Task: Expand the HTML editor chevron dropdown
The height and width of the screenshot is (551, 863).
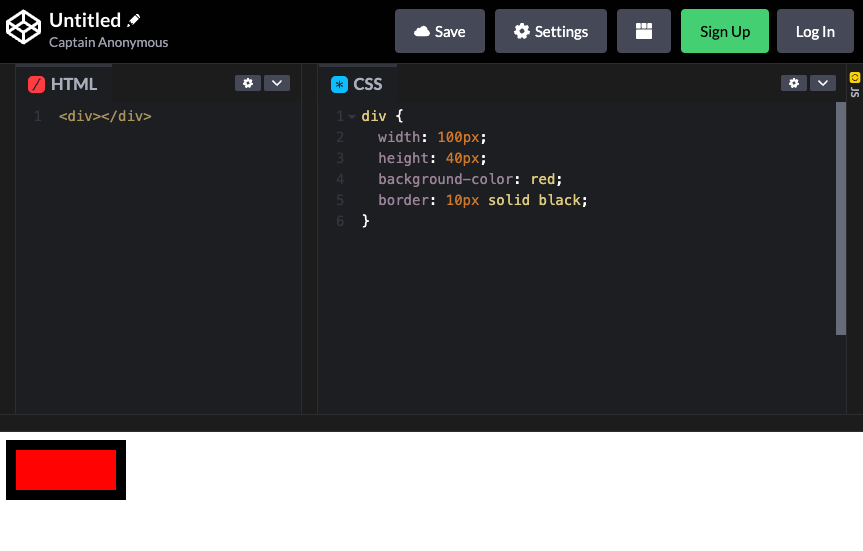Action: pyautogui.click(x=276, y=83)
